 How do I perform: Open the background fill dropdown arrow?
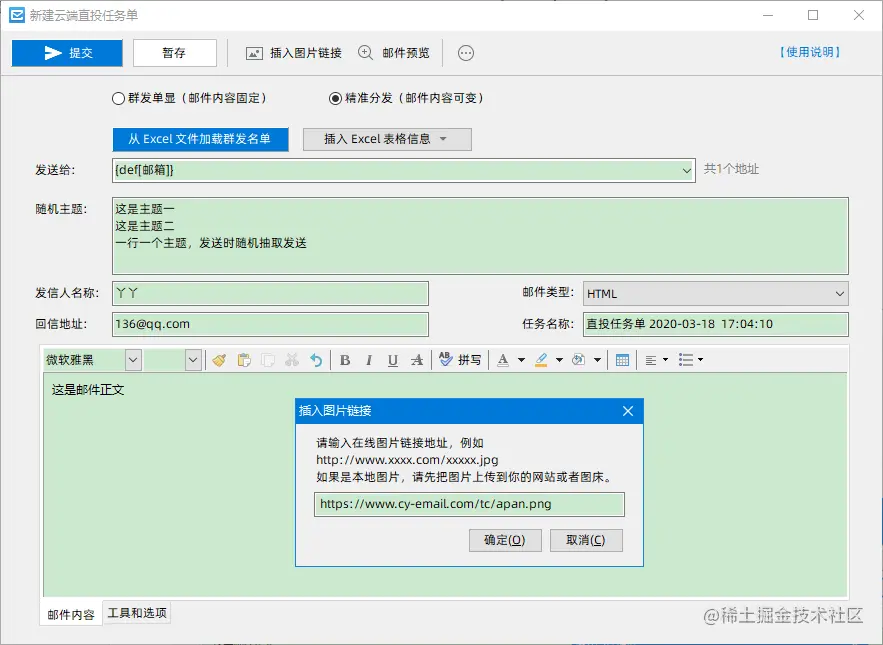pos(597,360)
